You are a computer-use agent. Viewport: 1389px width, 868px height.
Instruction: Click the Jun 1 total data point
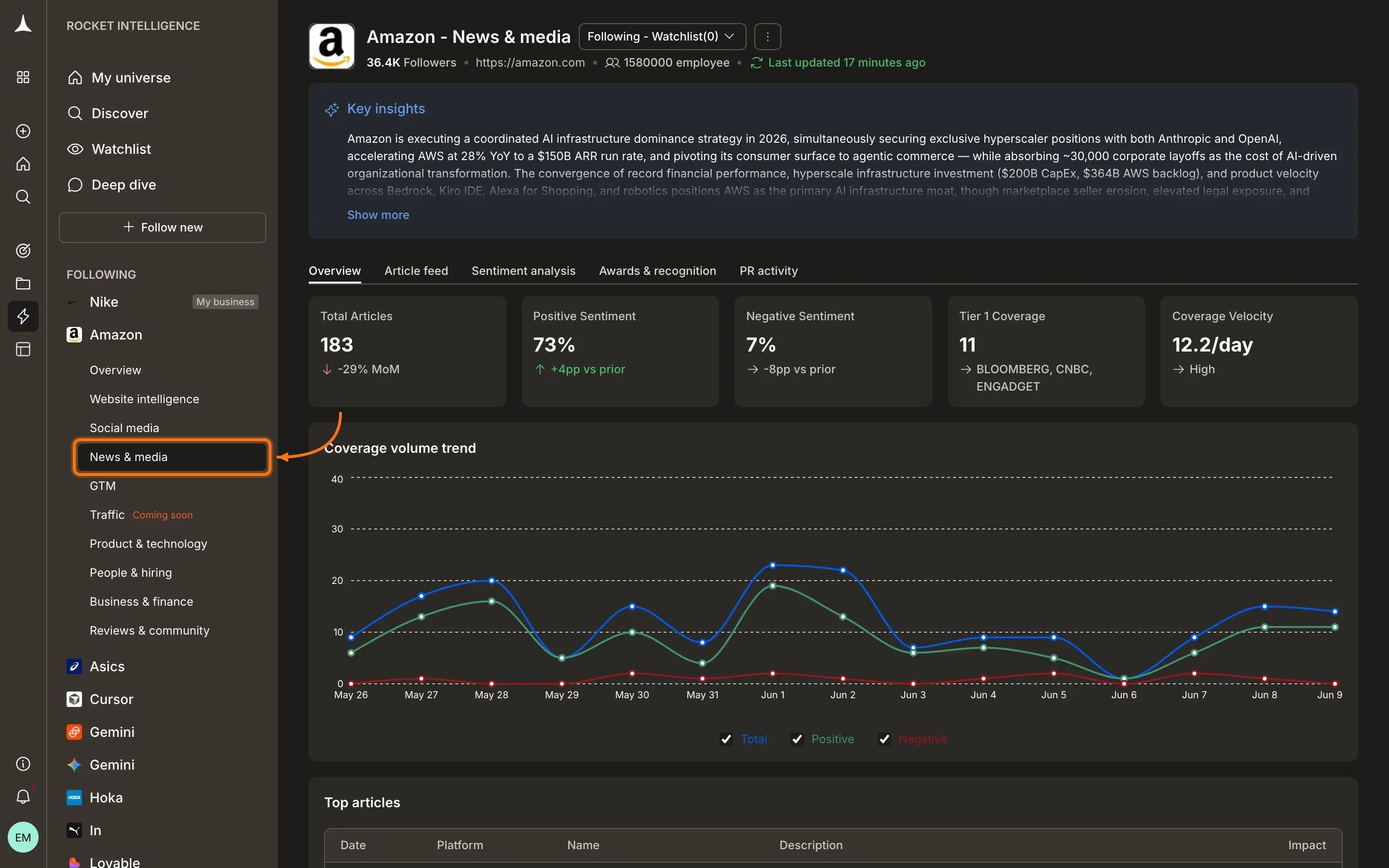coord(773,565)
